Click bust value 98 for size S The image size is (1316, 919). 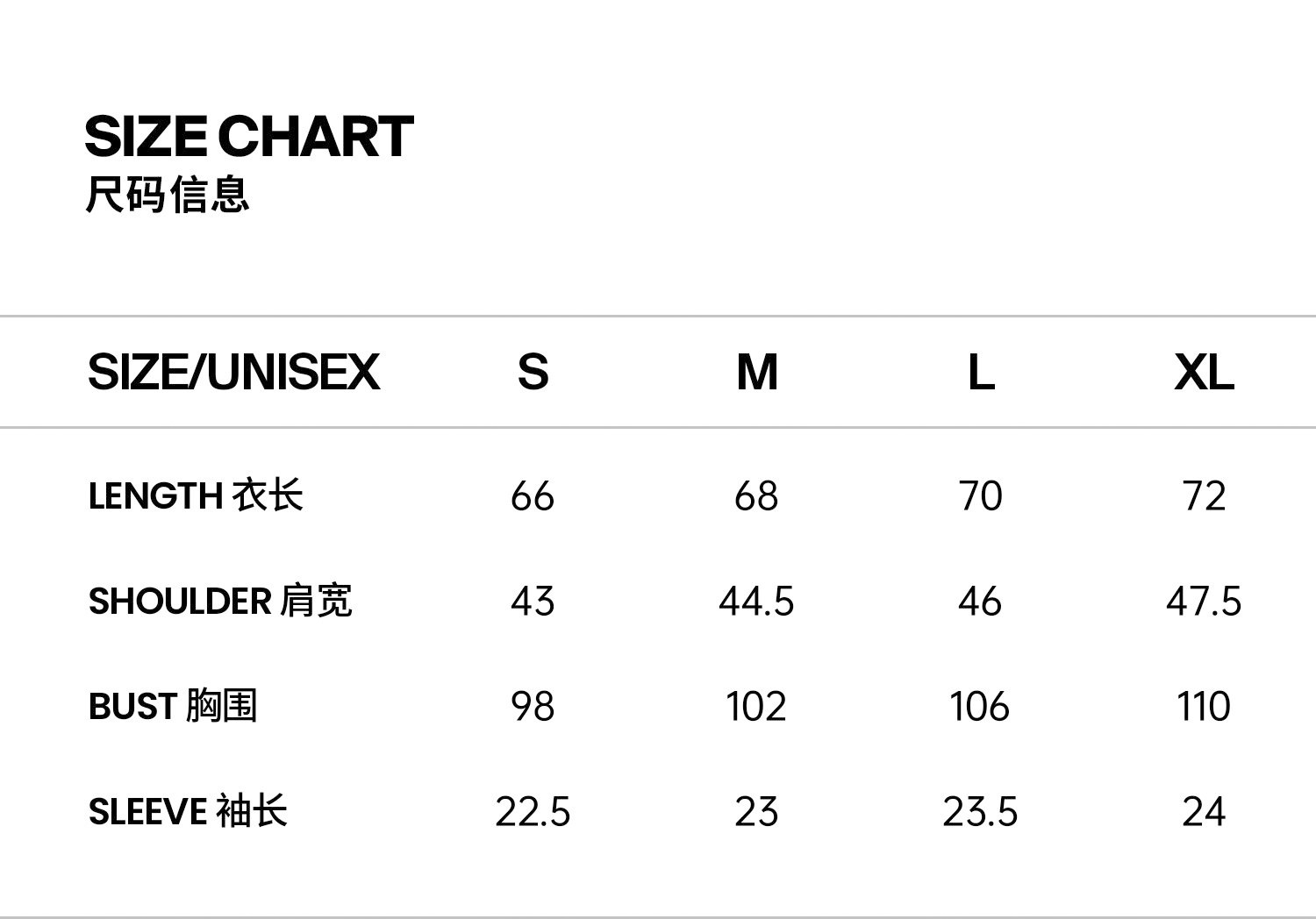point(533,707)
